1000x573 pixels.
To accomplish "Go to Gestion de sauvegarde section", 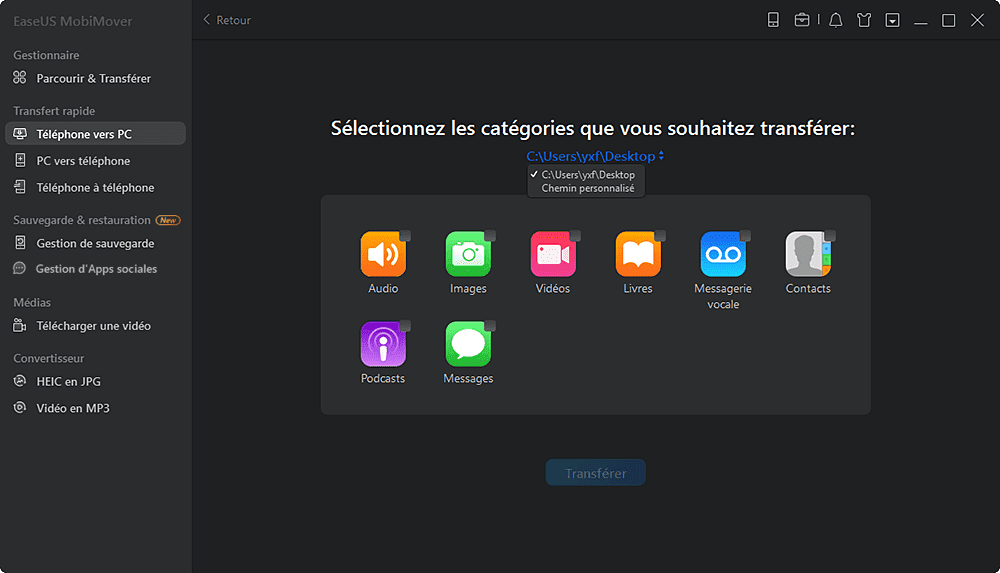I will click(95, 243).
